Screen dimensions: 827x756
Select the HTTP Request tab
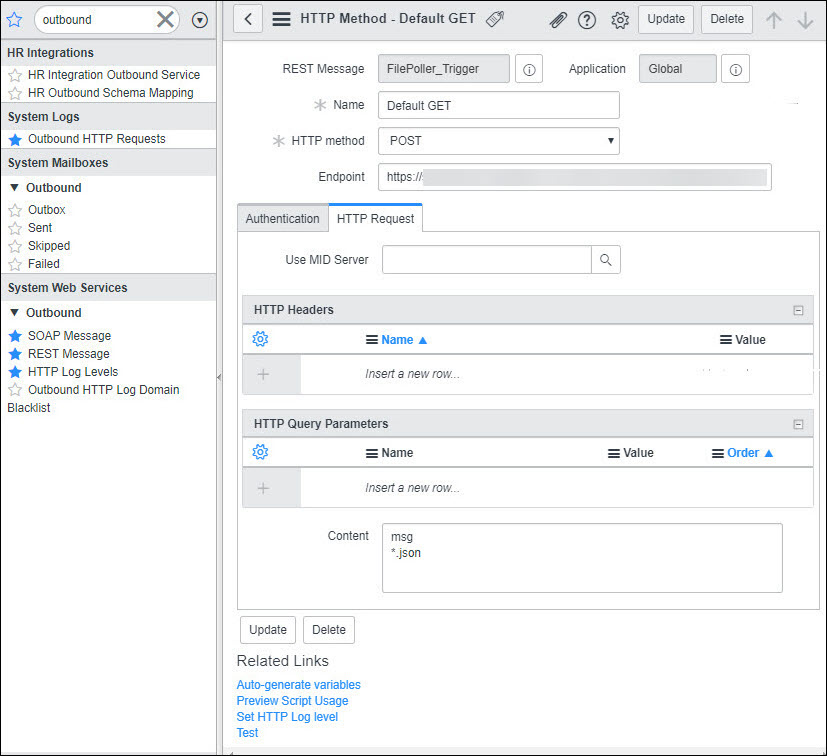click(375, 219)
